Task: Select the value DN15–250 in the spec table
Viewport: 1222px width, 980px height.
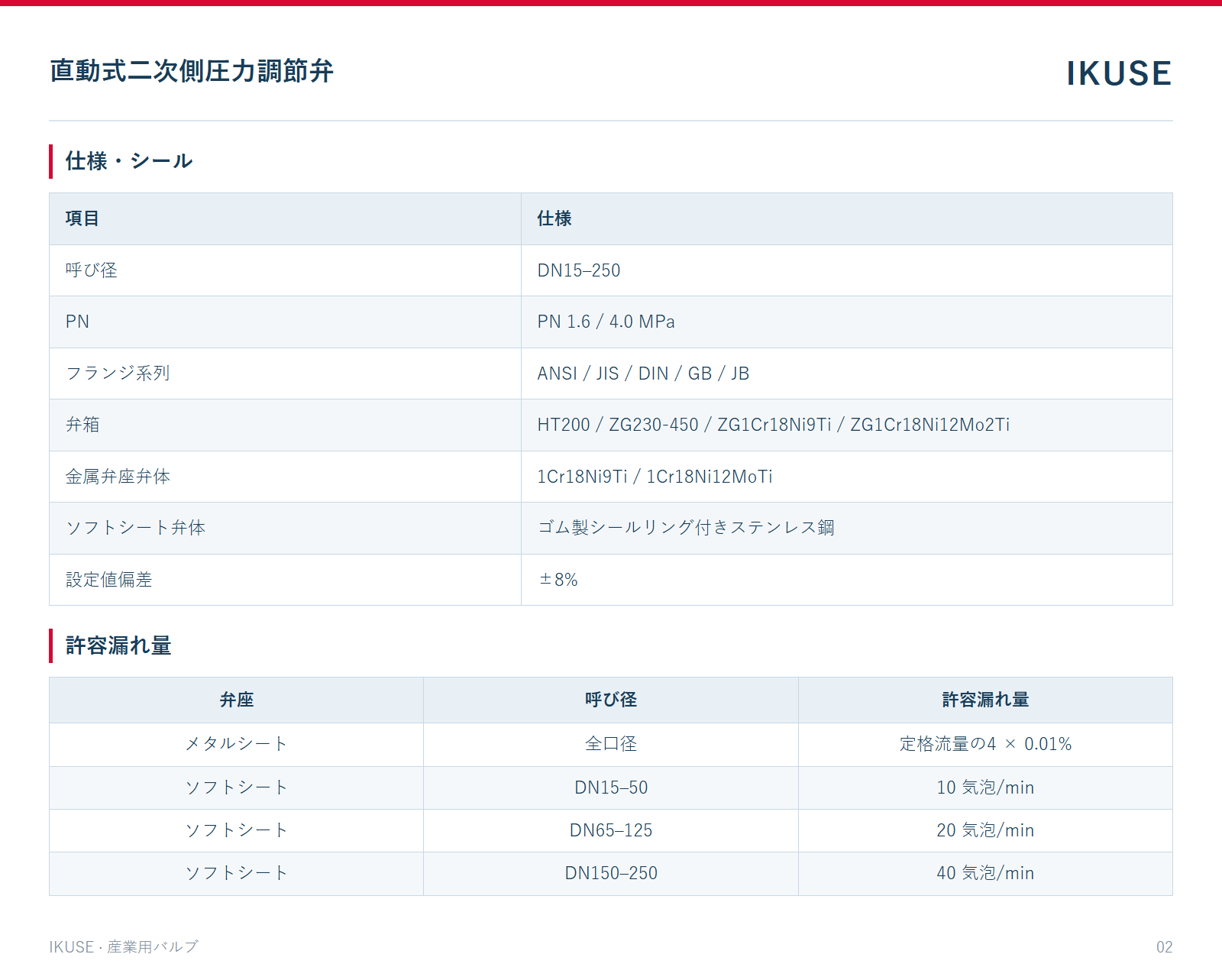Action: [579, 270]
